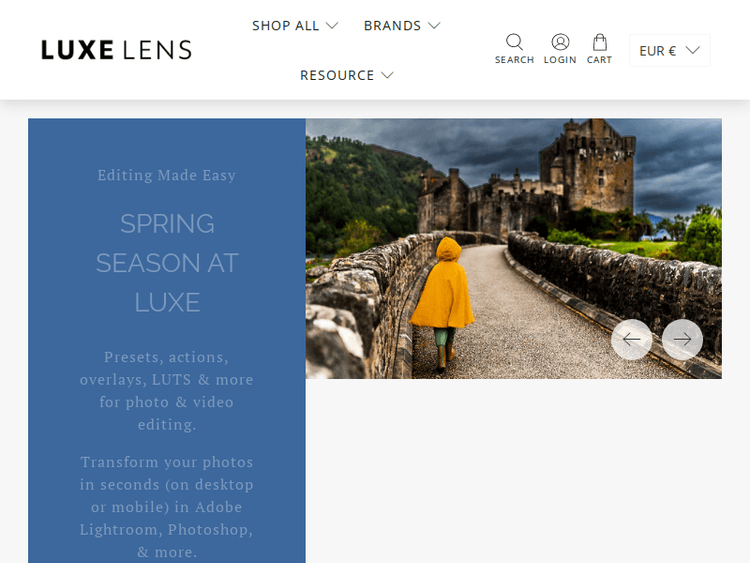This screenshot has width=750, height=563.
Task: Open search with the magnifier icon
Action: [x=514, y=42]
